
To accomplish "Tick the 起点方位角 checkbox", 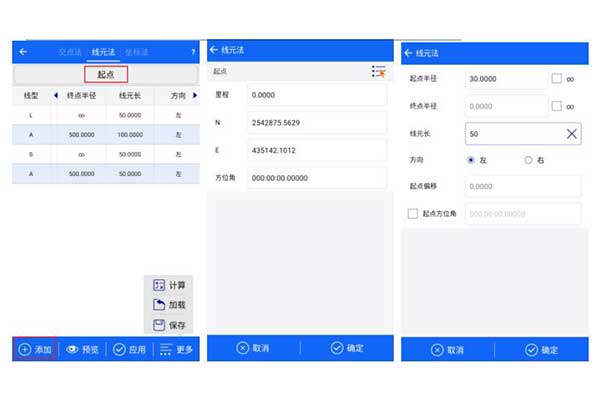I will click(x=413, y=214).
